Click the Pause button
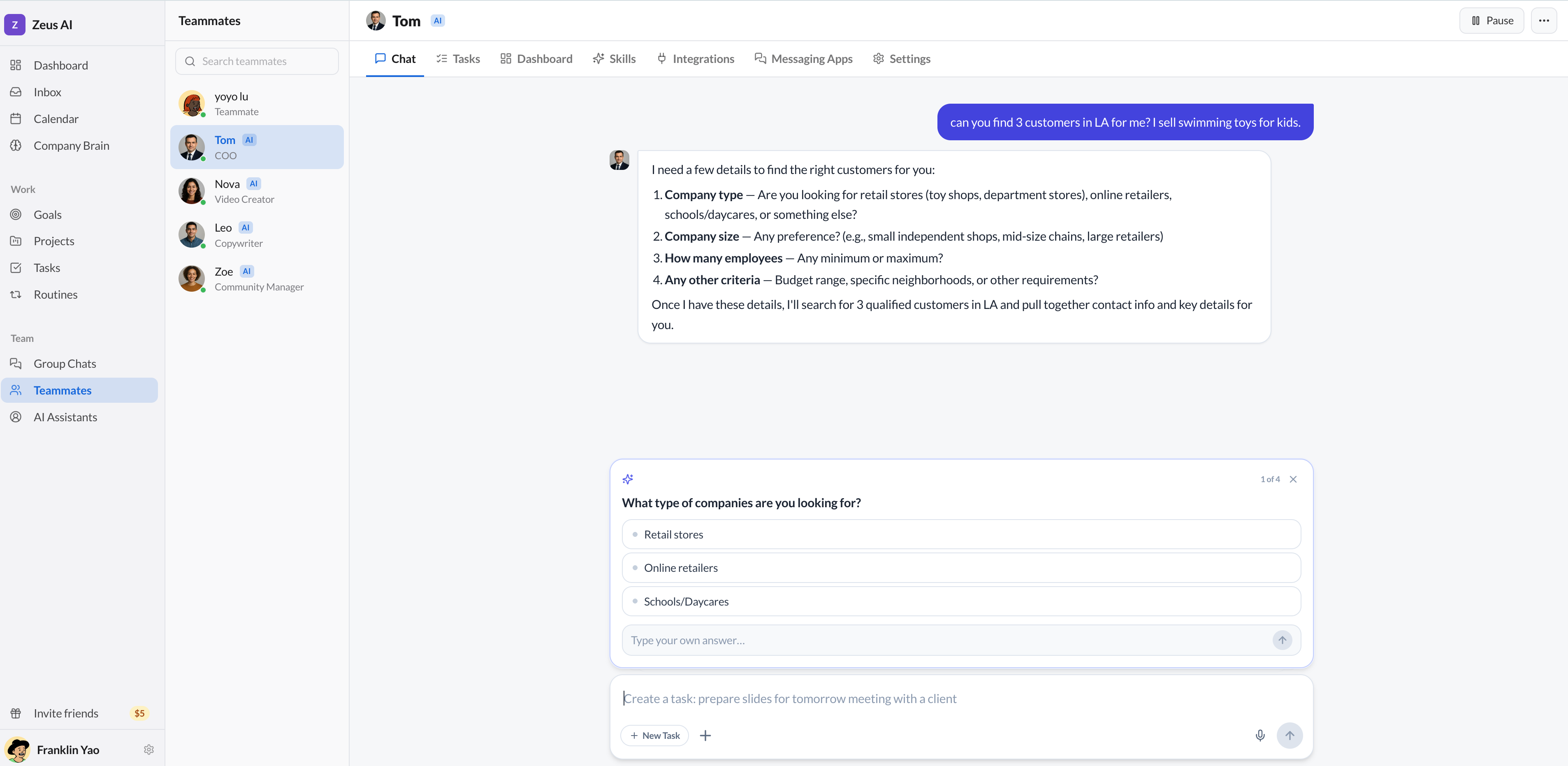Screen dimensions: 1568x766 [1491, 21]
